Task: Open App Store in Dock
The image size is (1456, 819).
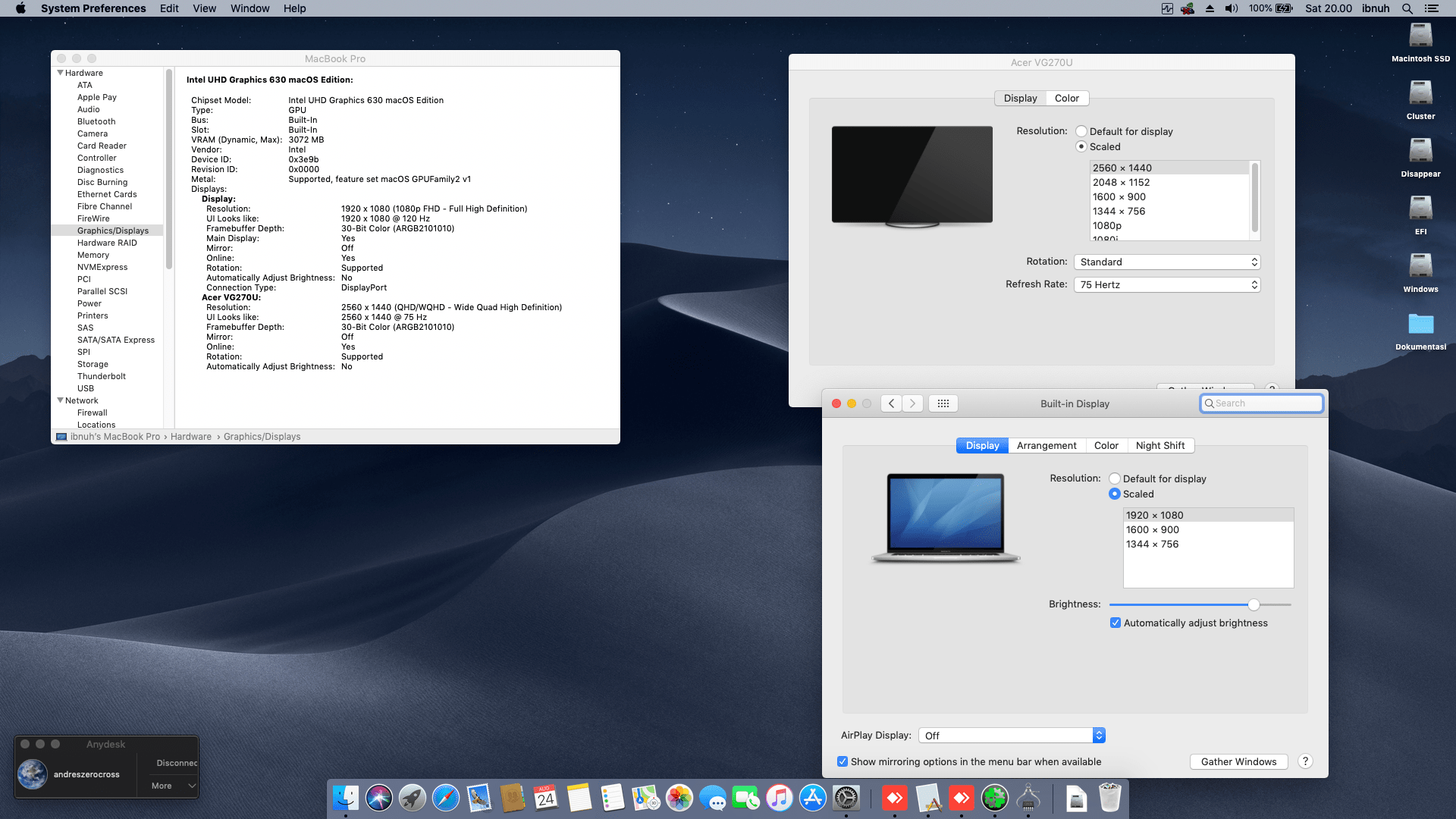Action: [813, 798]
